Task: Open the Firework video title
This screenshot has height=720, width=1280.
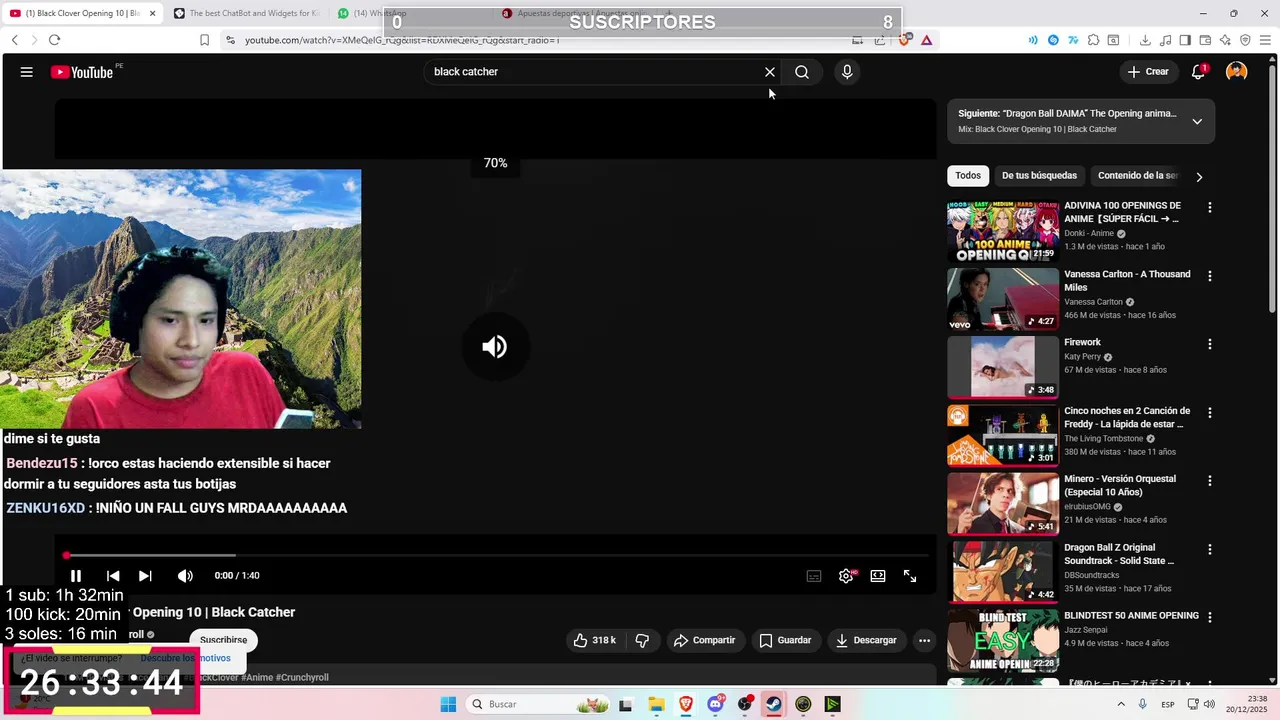Action: 1082,342
